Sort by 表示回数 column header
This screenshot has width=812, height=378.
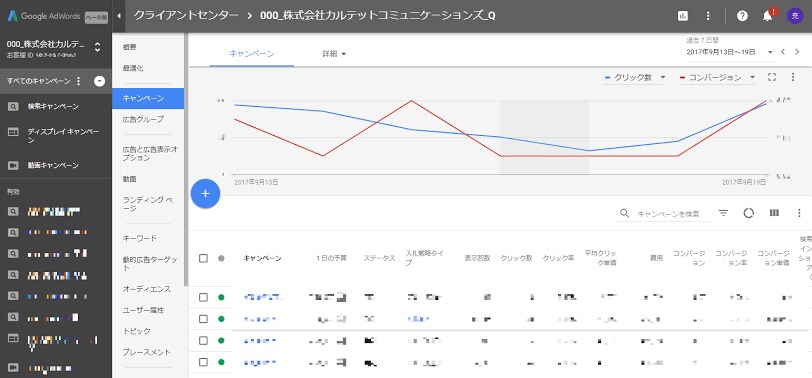[x=477, y=258]
